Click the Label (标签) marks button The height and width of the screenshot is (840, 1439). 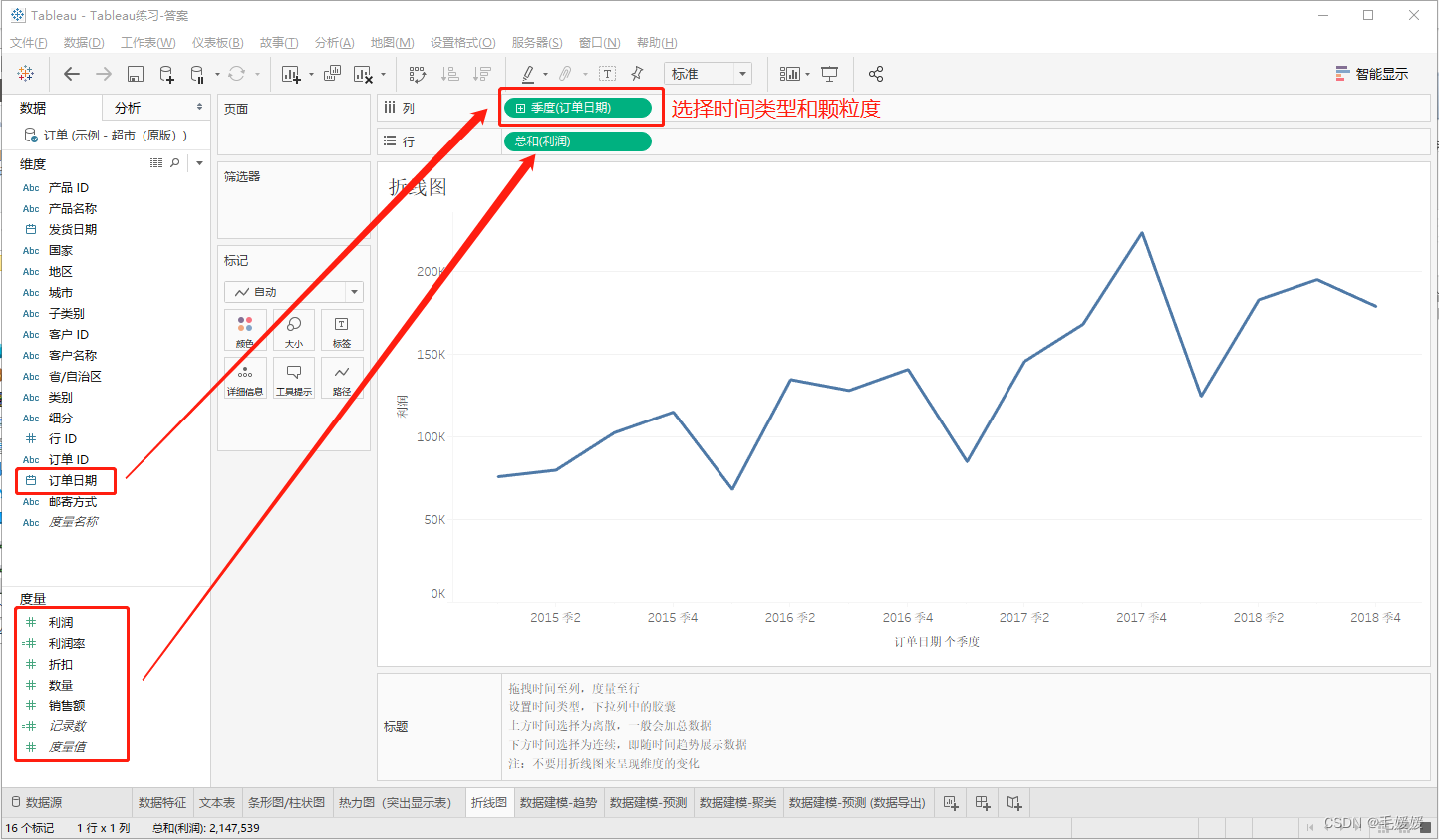pyautogui.click(x=342, y=330)
